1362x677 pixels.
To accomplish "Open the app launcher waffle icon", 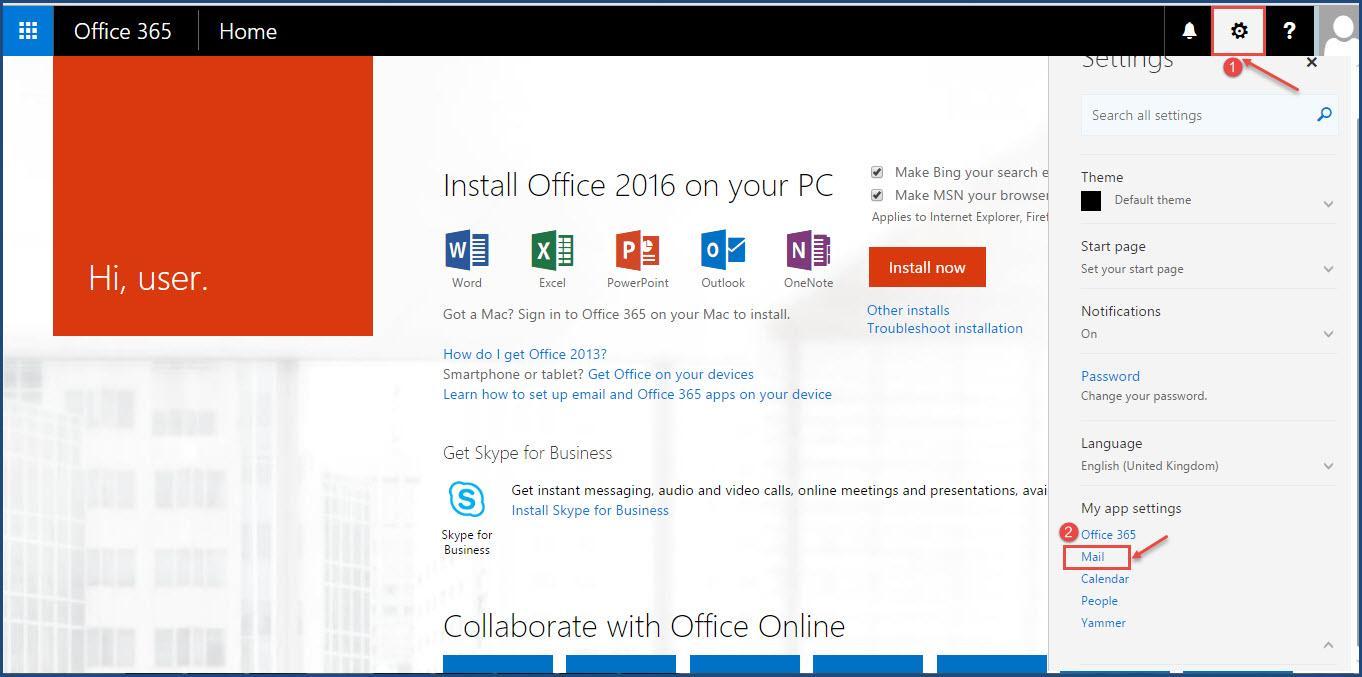I will [x=28, y=31].
